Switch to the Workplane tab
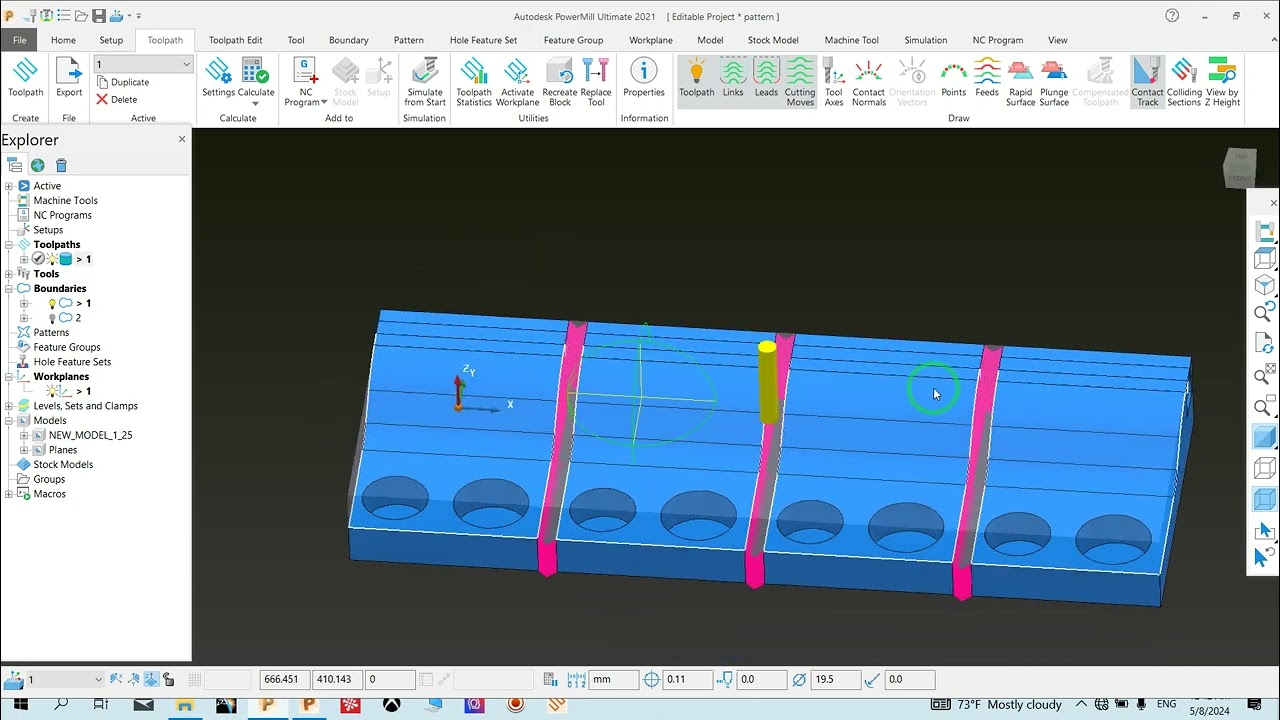 click(650, 40)
